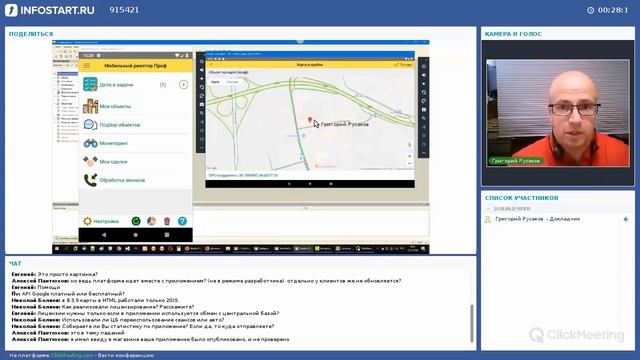The height and width of the screenshot is (360, 640).
Task: Open the Мониторинг menu item text
Action: click(x=114, y=143)
